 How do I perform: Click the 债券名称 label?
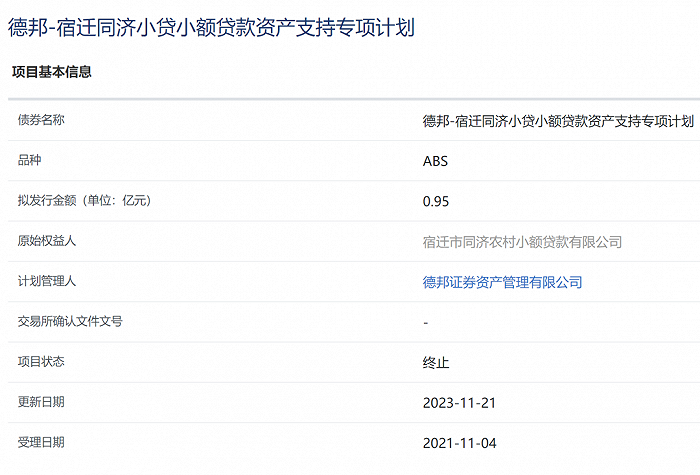click(41, 120)
